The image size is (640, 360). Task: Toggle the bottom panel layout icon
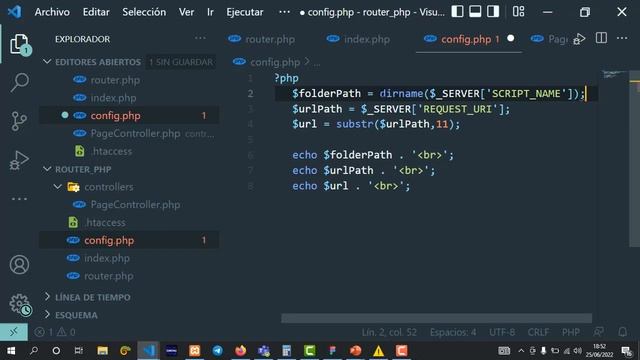click(x=475, y=11)
